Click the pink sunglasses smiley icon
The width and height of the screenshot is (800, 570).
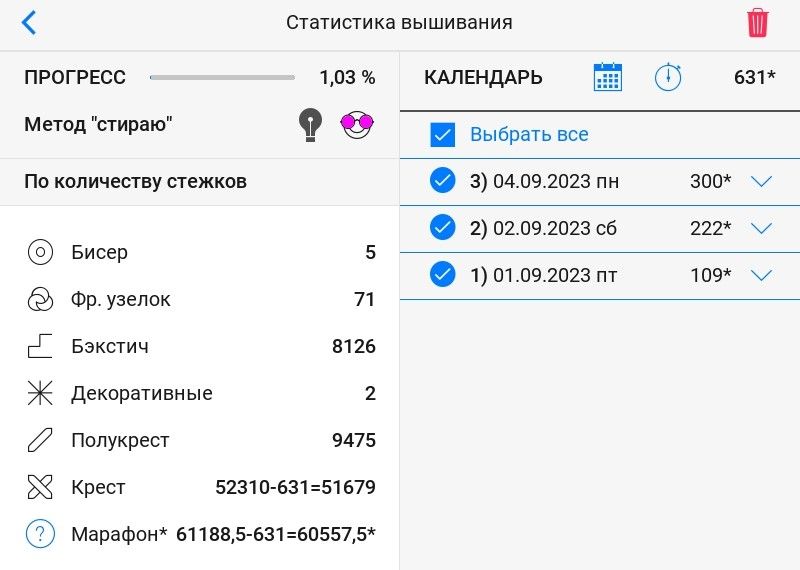[x=356, y=125]
